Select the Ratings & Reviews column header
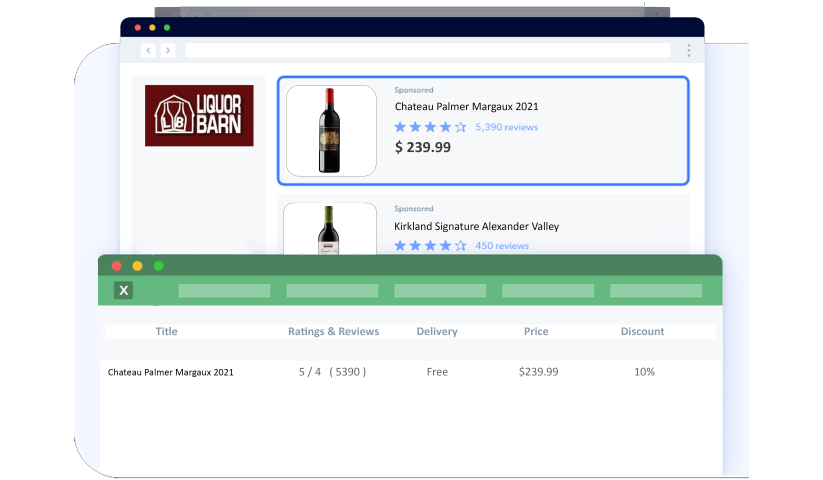 pos(333,332)
